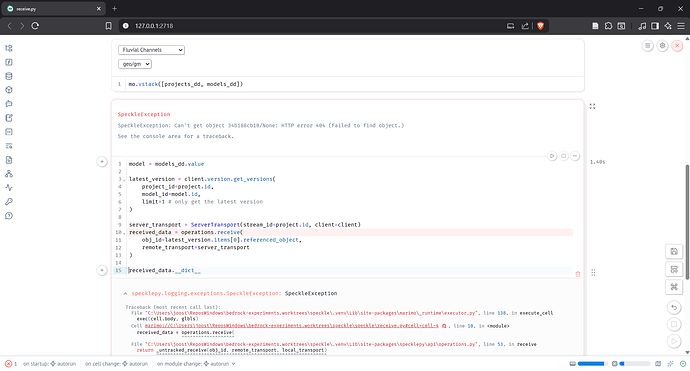Click the bug icon beside the cell link
This screenshot has width=690, height=371.
tap(444, 326)
